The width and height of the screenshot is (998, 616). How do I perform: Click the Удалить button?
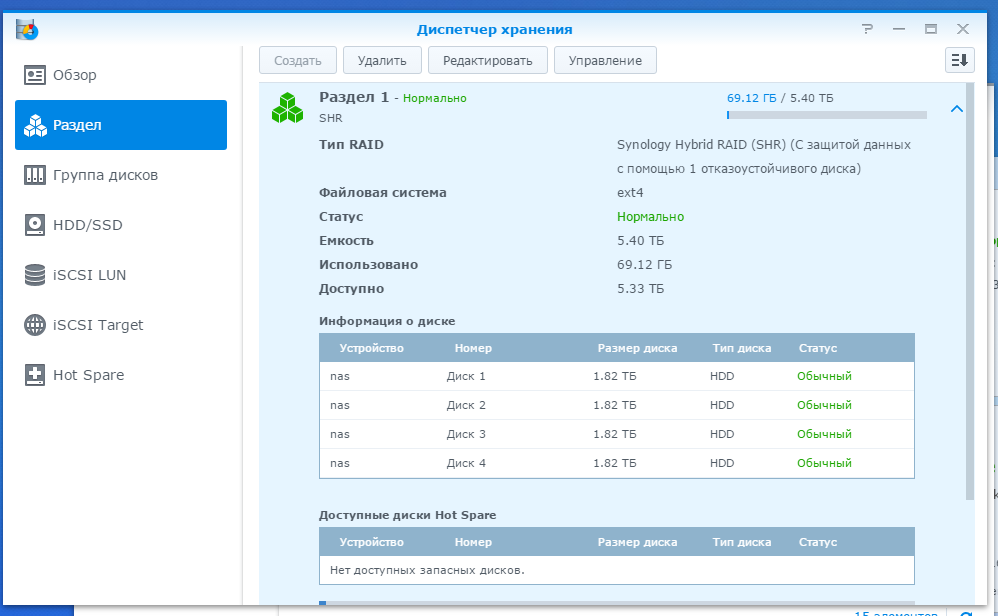click(382, 60)
